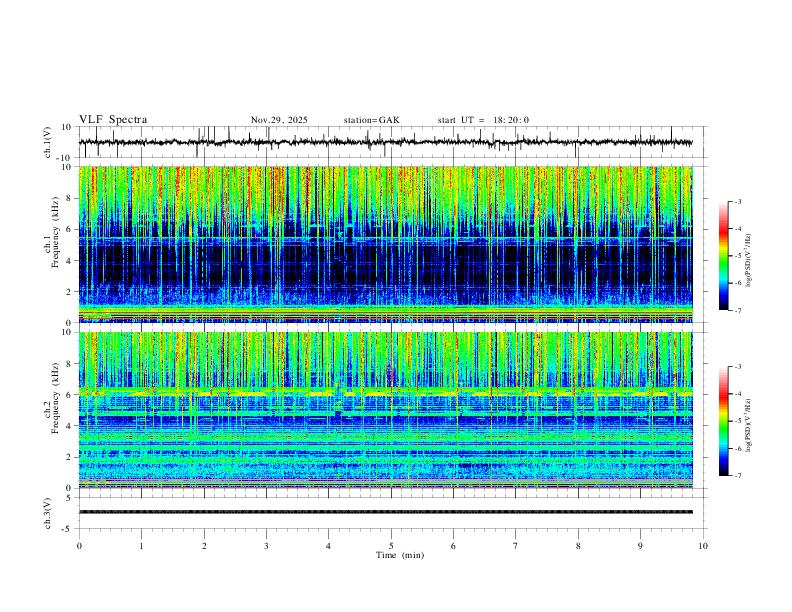Image resolution: width=792 pixels, height=612 pixels.
Task: Click the ch.3 black voltage trace
Action: click(386, 512)
